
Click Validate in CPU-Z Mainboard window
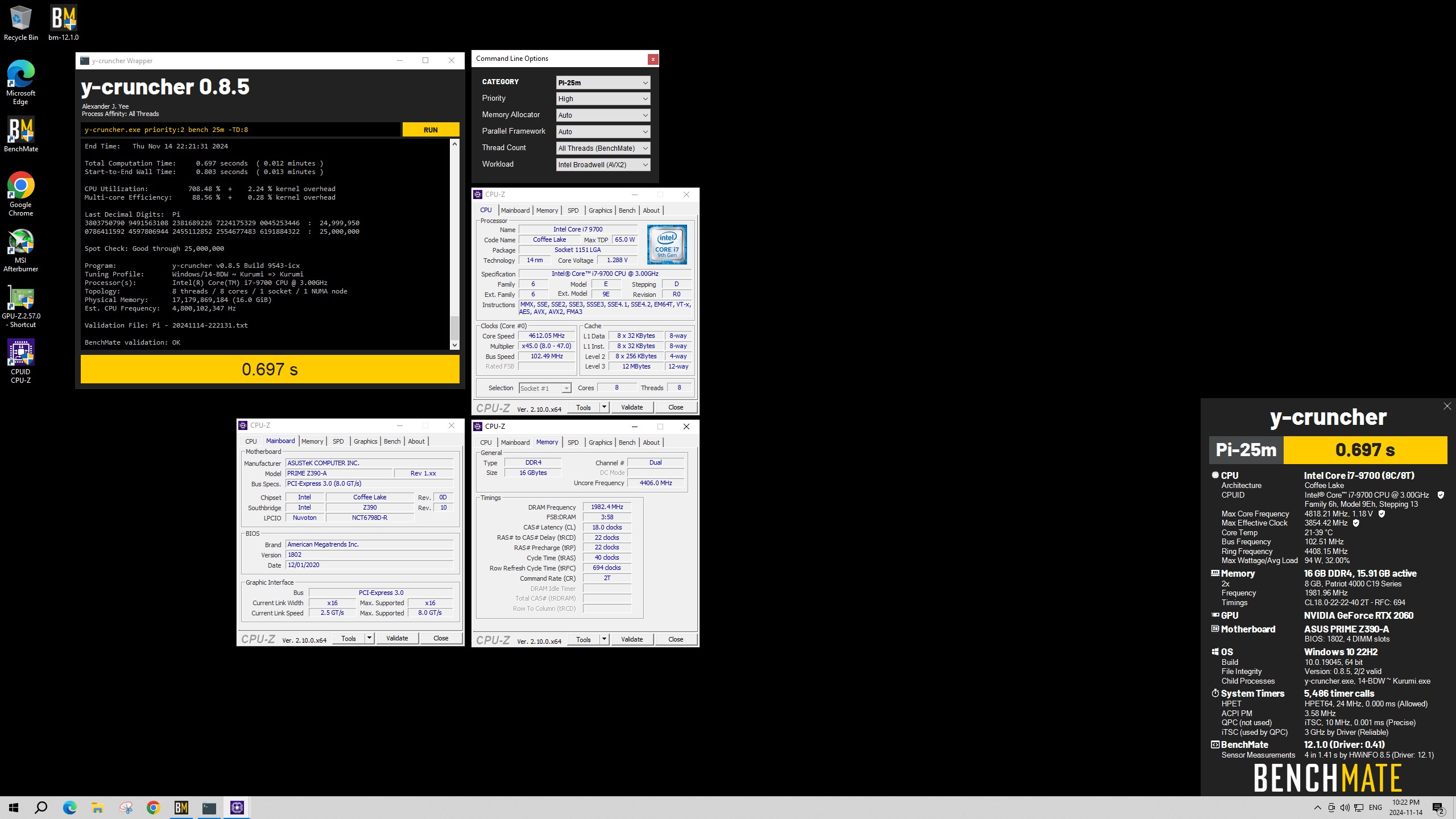click(x=397, y=638)
